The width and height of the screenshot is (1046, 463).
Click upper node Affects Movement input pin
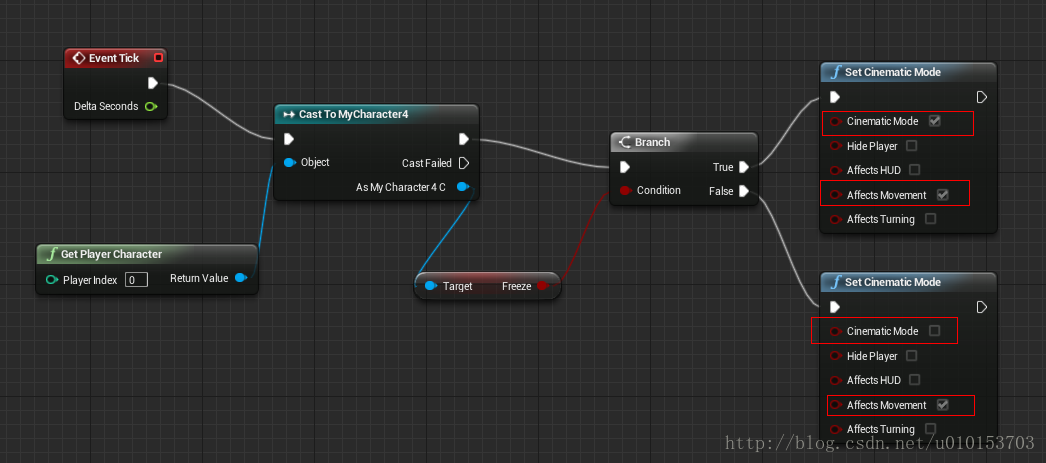click(836, 195)
